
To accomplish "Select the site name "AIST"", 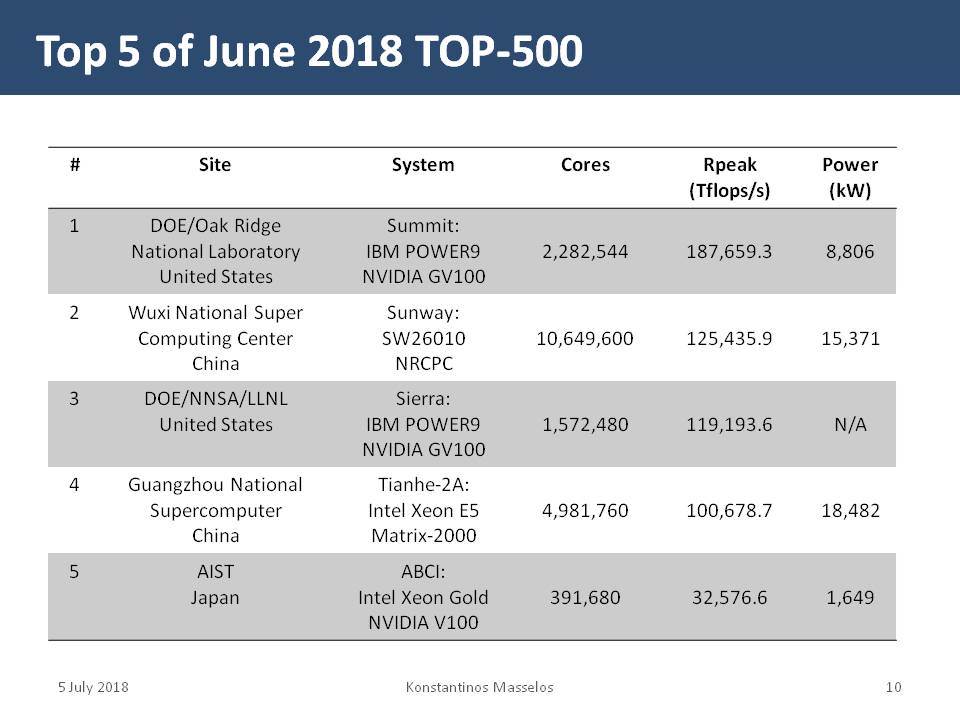I will point(216,572).
